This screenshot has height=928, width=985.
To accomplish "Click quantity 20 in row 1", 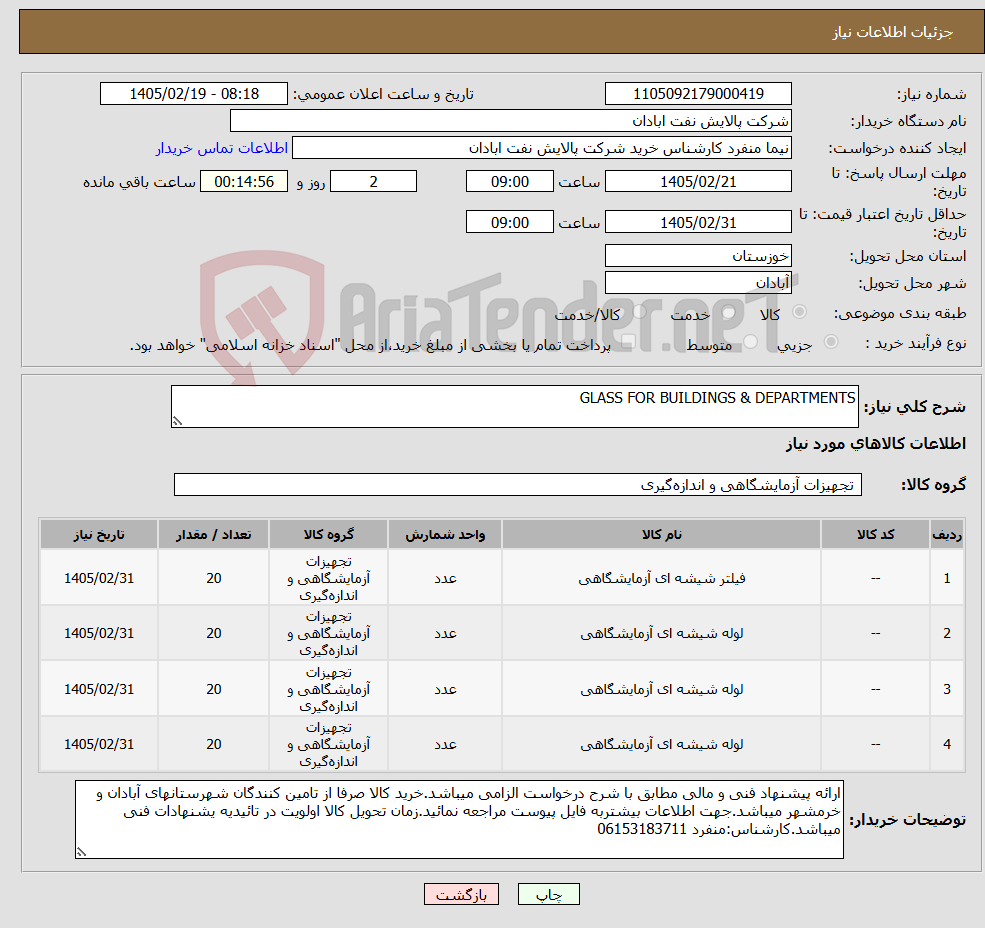I will (214, 578).
